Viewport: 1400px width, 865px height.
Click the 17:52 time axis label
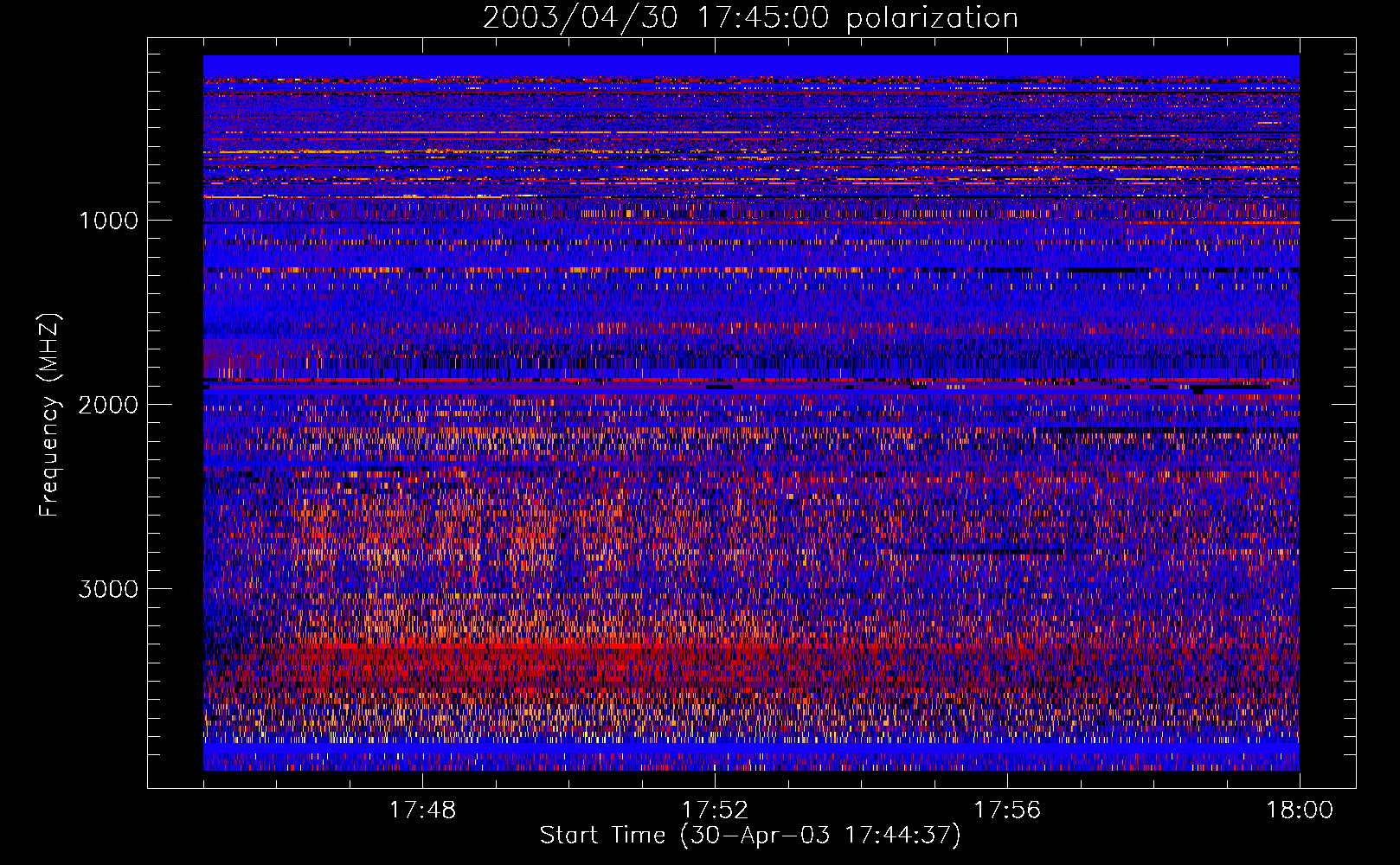(715, 811)
